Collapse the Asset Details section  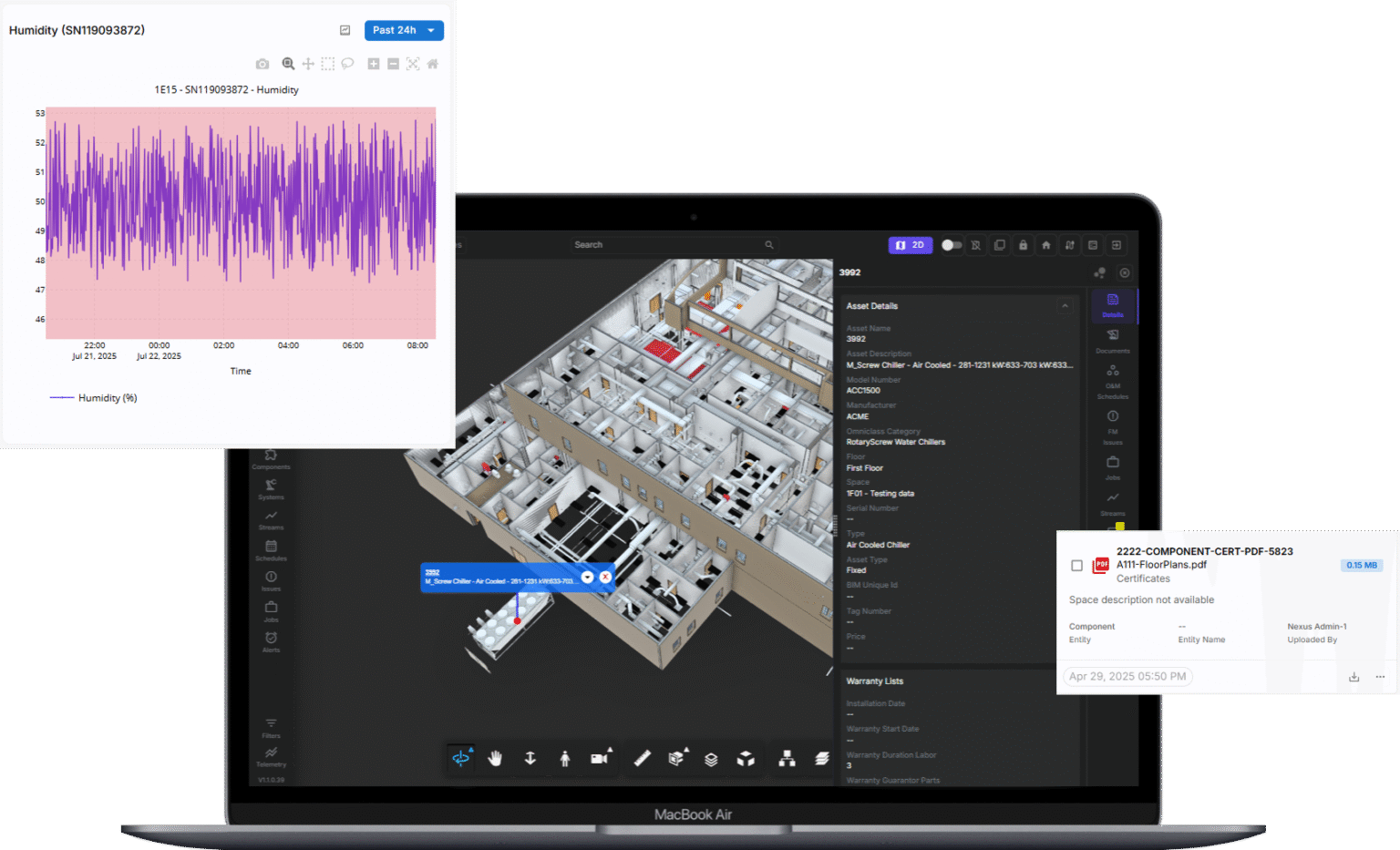click(1065, 306)
